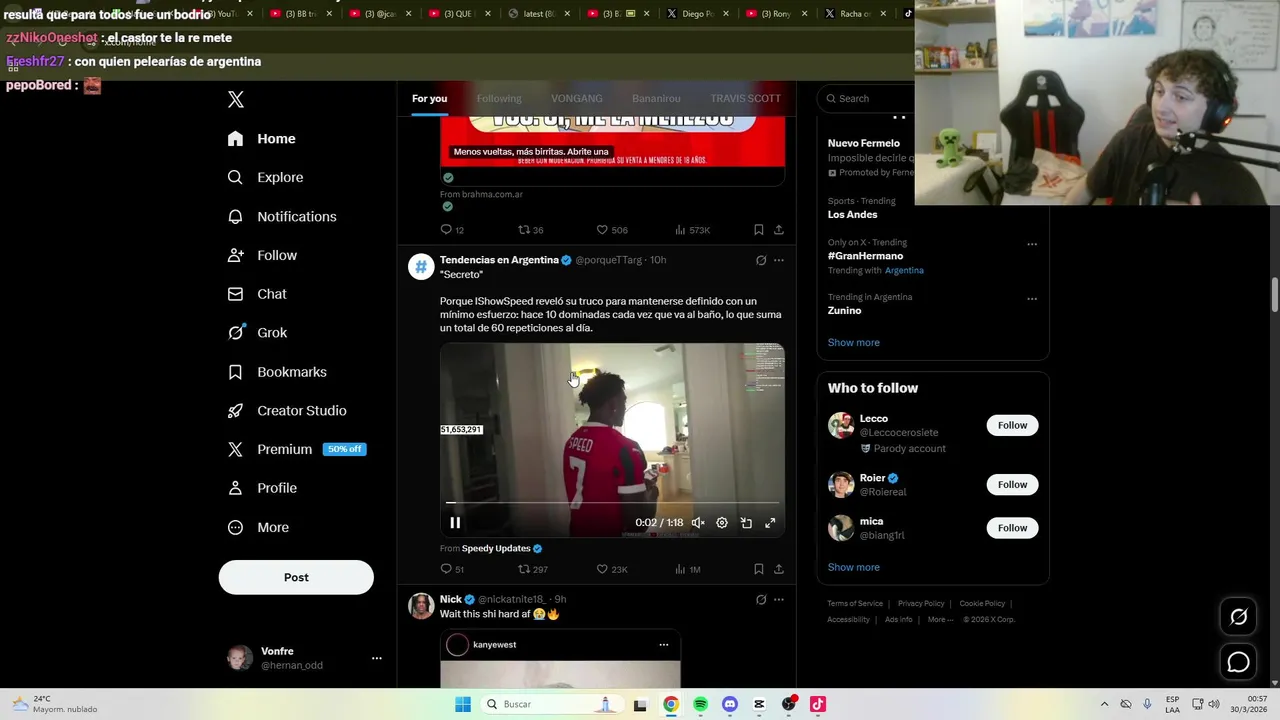This screenshot has height=720, width=1280.
Task: Open more options on Tendencias post
Action: coord(779,260)
